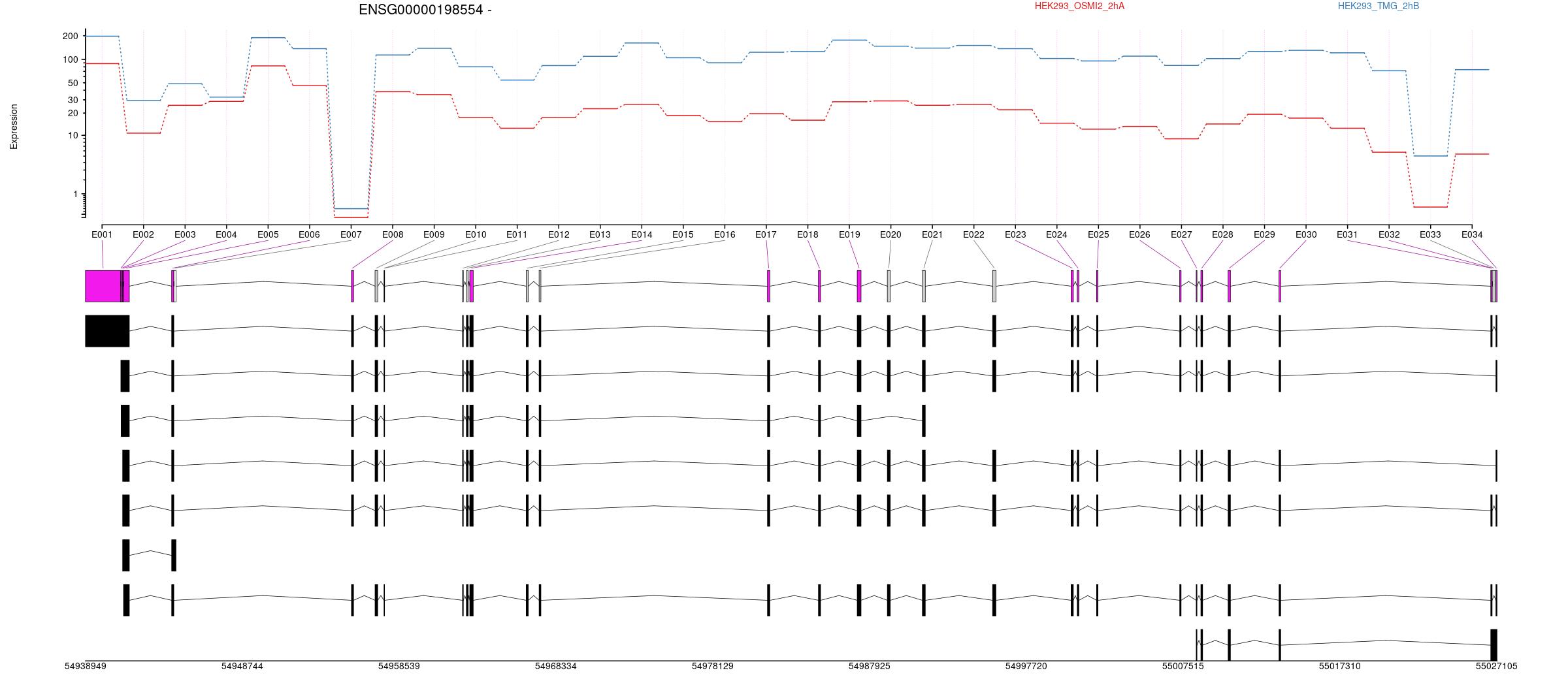Click genomic coordinate 54978129
This screenshot has height=679, width=1568.
(713, 666)
